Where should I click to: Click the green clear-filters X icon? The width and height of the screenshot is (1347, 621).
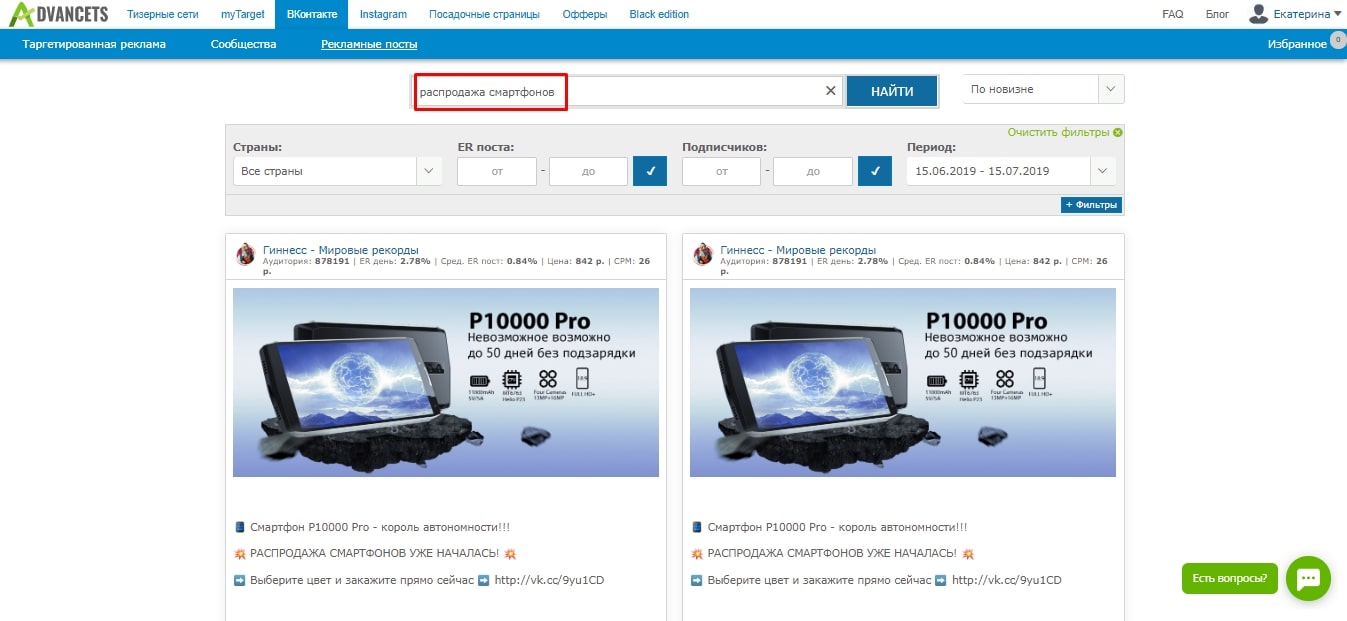pyautogui.click(x=1117, y=132)
